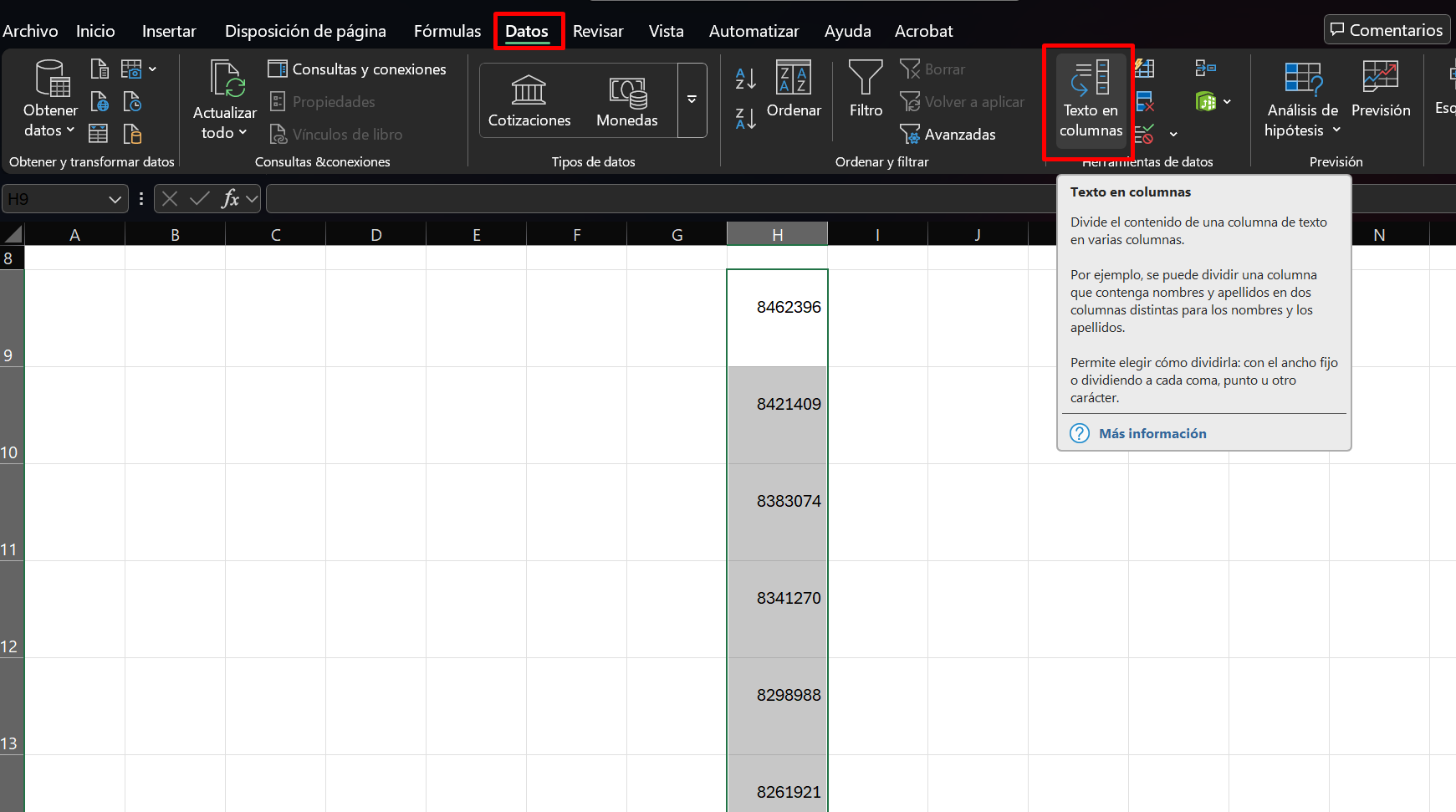
Task: Choose the Monedas data type
Action: (x=626, y=100)
